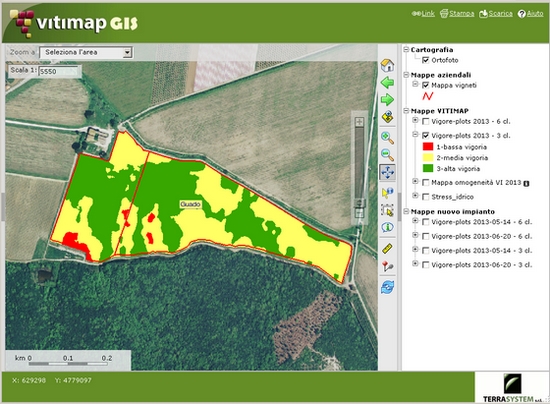Click the Stress_idrico layer label
The height and width of the screenshot is (404, 550).
(452, 197)
